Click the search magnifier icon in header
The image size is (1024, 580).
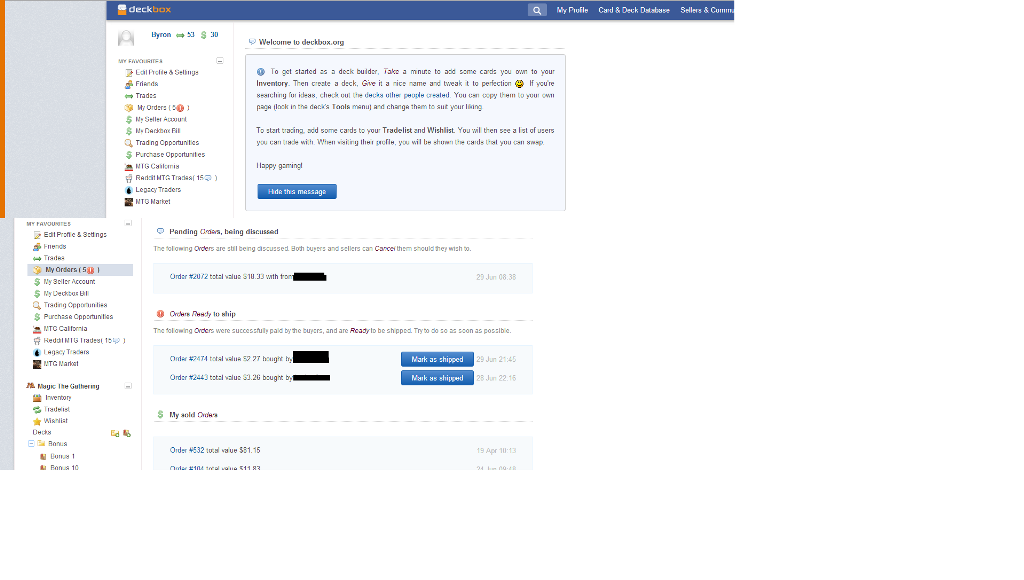tap(538, 10)
